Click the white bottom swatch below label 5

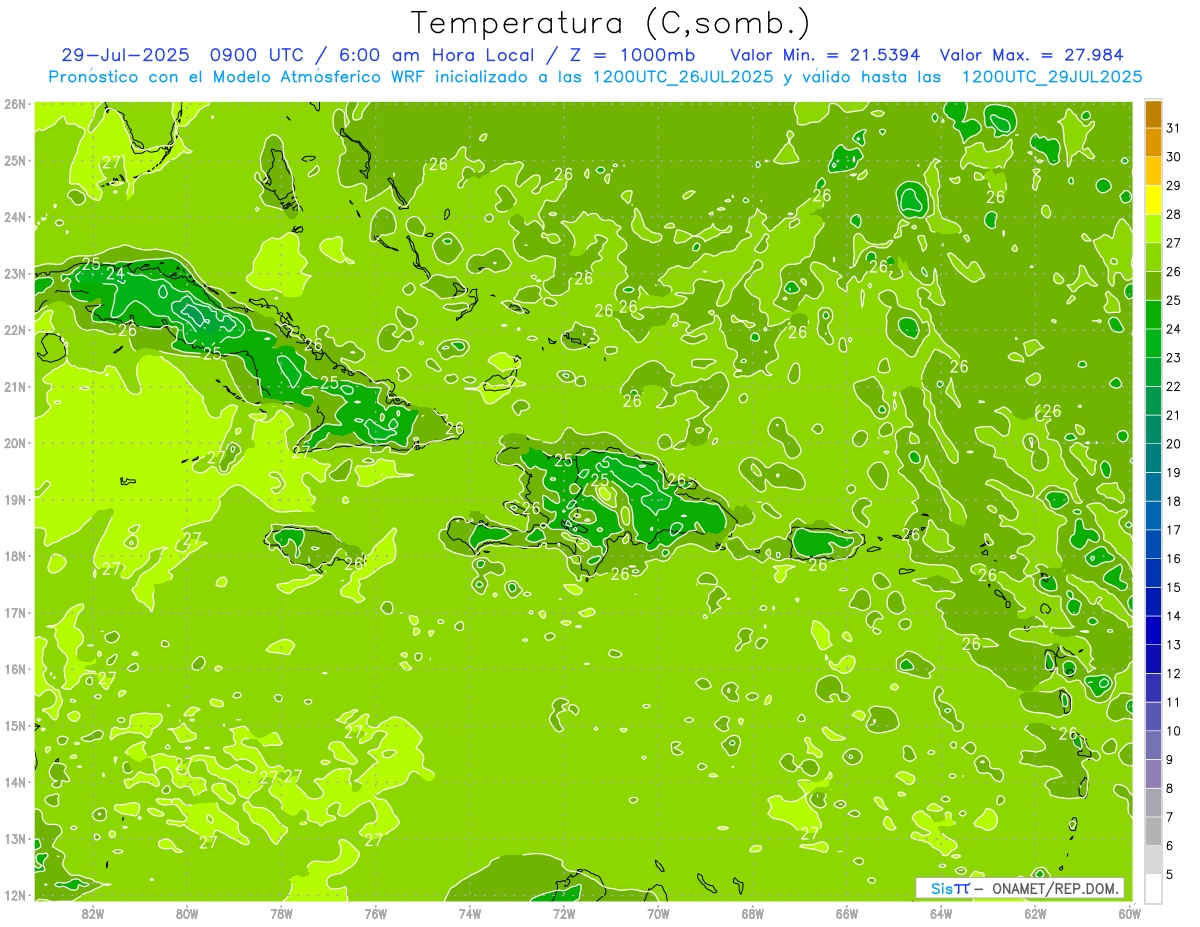tap(1154, 888)
